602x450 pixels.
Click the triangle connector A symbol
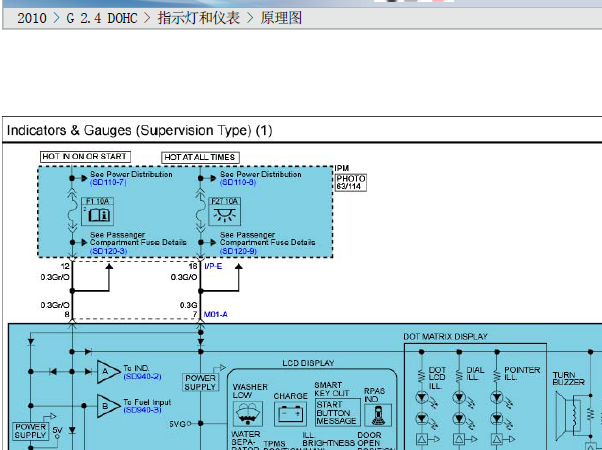pyautogui.click(x=108, y=372)
